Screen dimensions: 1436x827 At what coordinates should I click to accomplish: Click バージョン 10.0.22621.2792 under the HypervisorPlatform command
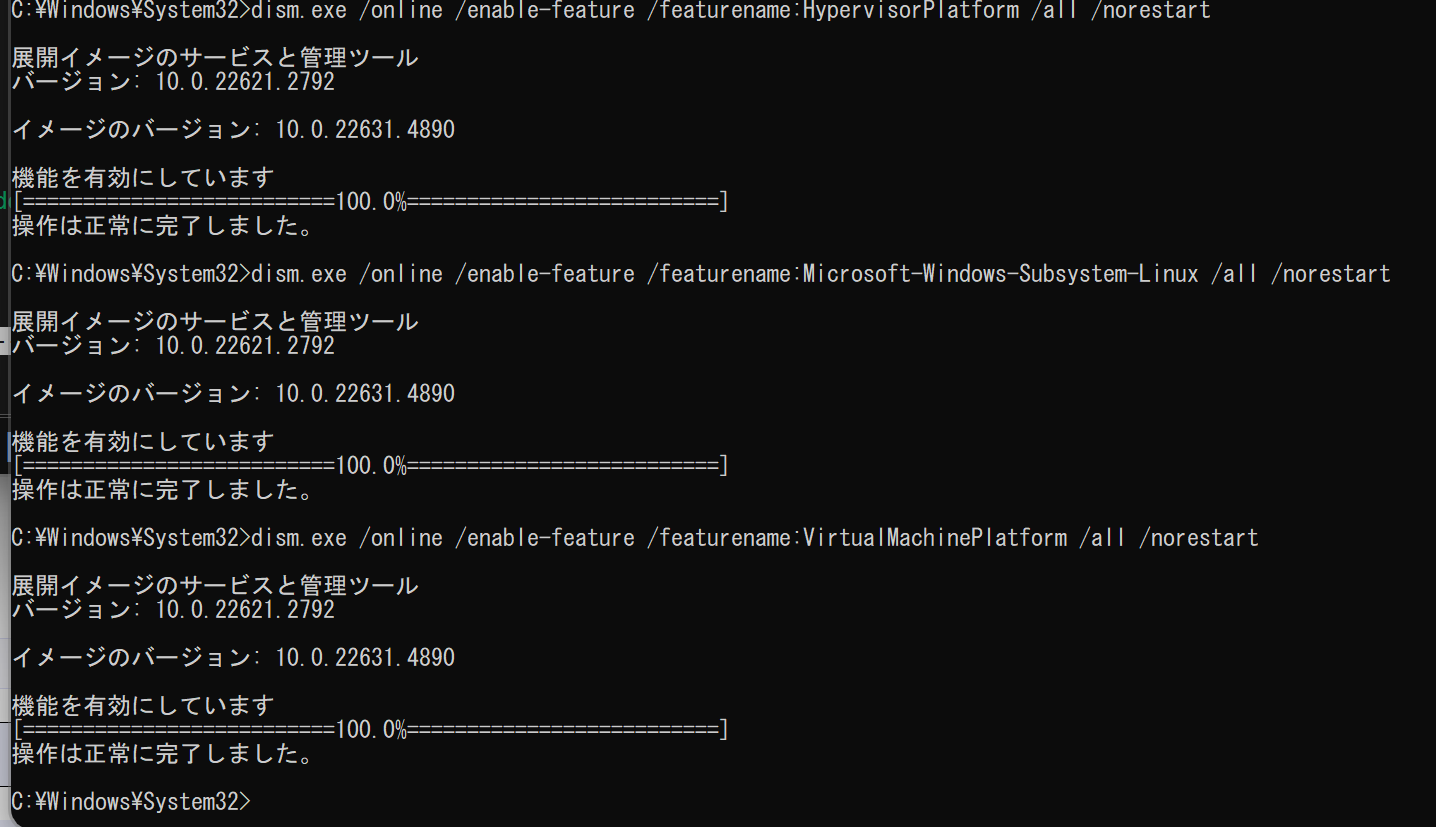tap(173, 82)
